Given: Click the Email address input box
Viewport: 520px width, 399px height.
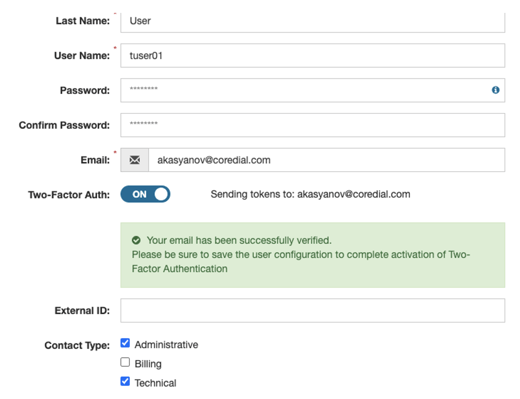Looking at the screenshot, I should [x=327, y=160].
